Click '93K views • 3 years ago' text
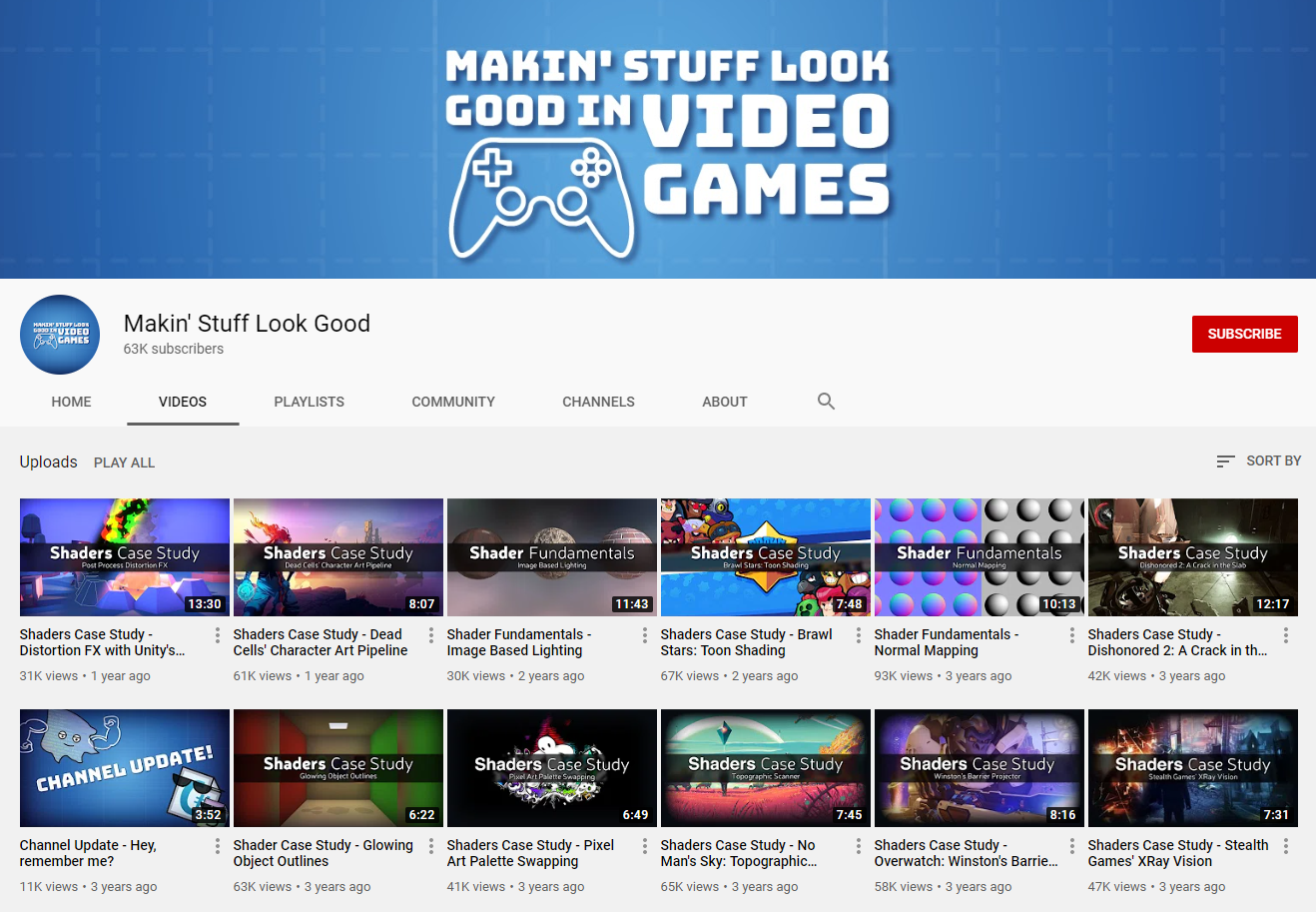Viewport: 1316px width, 912px height. coord(943,676)
